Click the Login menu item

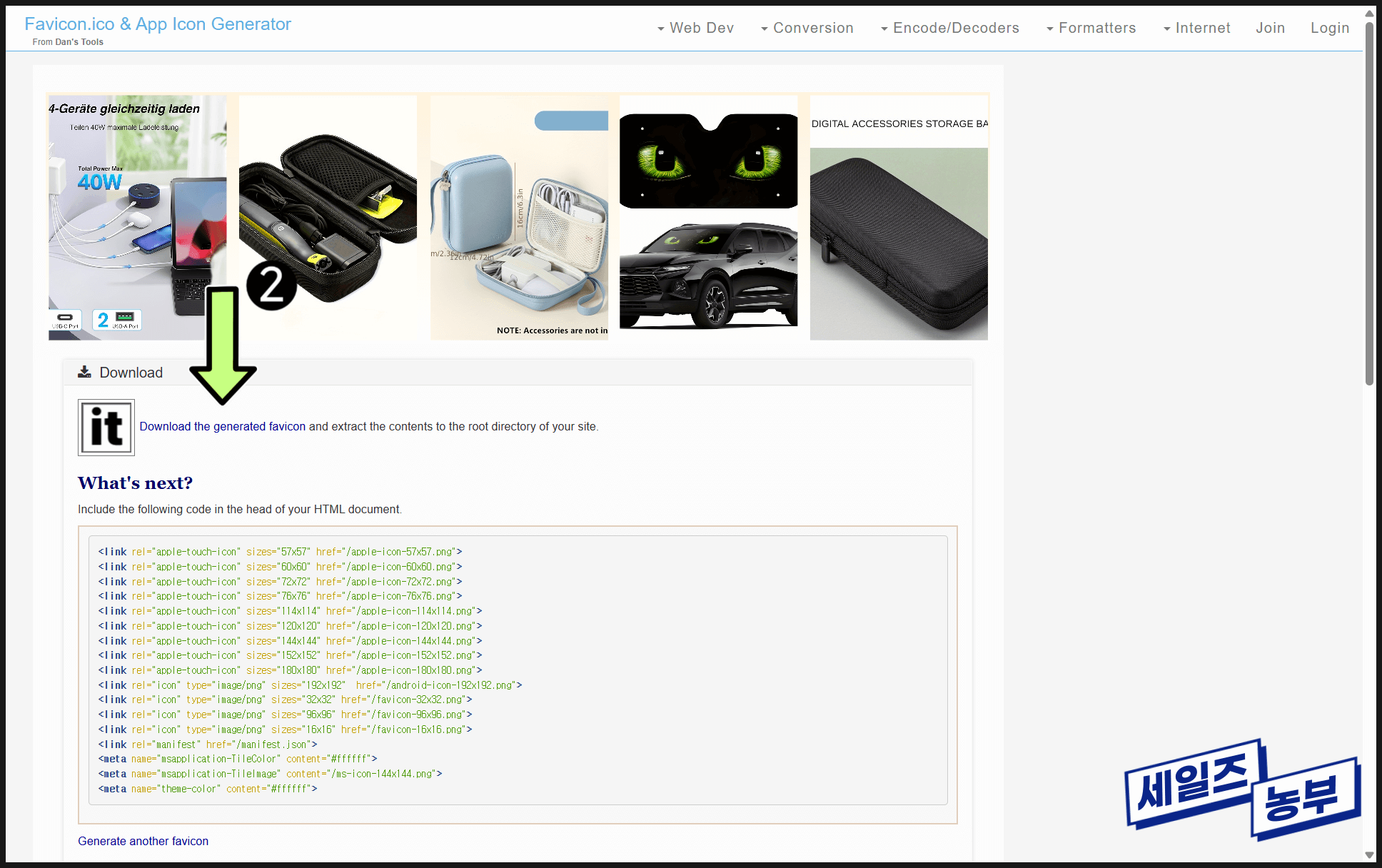pyautogui.click(x=1329, y=28)
